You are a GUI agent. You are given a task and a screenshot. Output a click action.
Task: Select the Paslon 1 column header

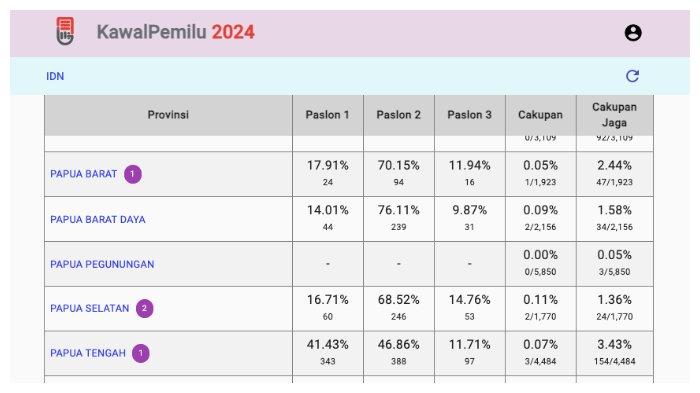click(x=328, y=115)
